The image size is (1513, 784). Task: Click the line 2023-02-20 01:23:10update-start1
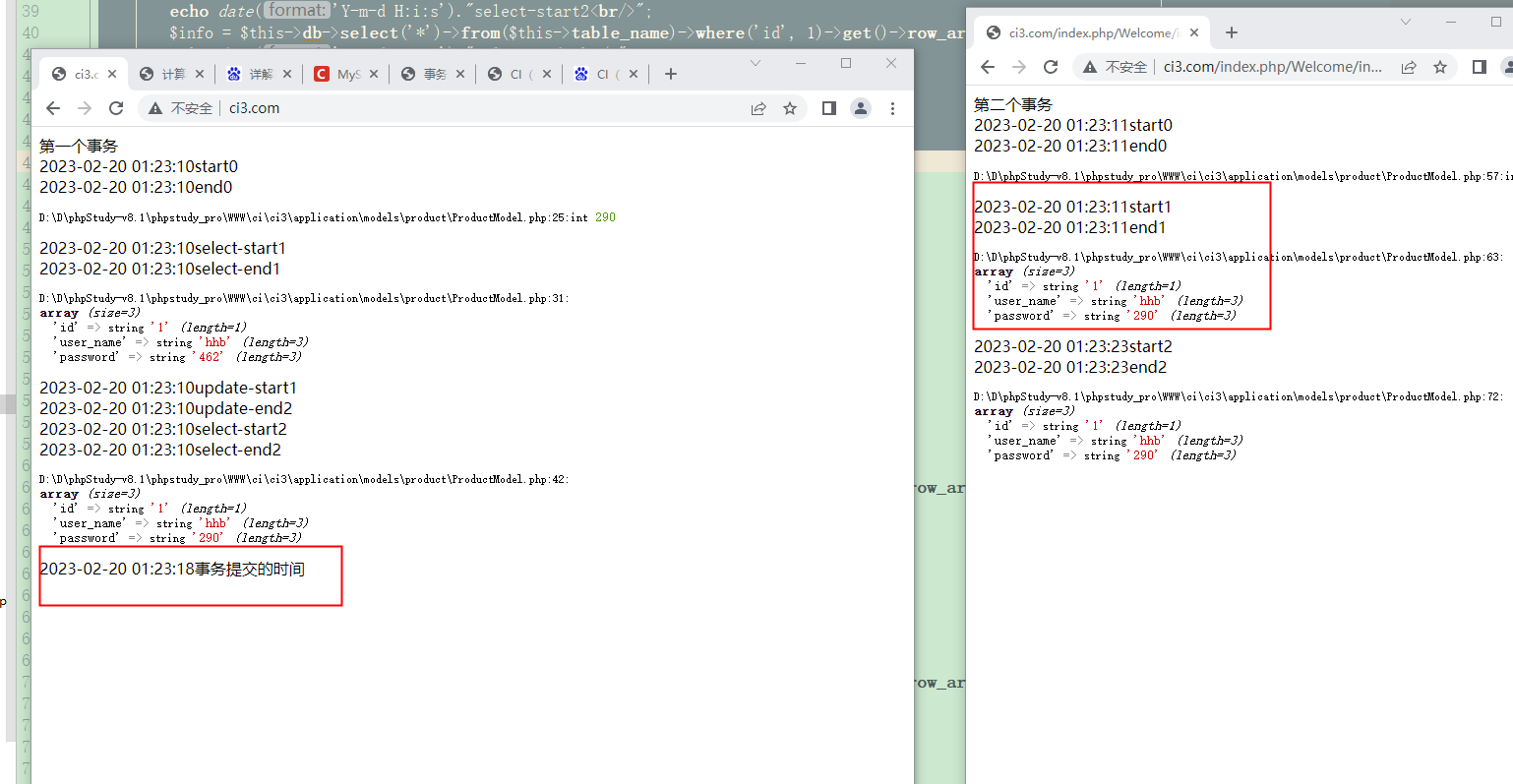pos(168,388)
